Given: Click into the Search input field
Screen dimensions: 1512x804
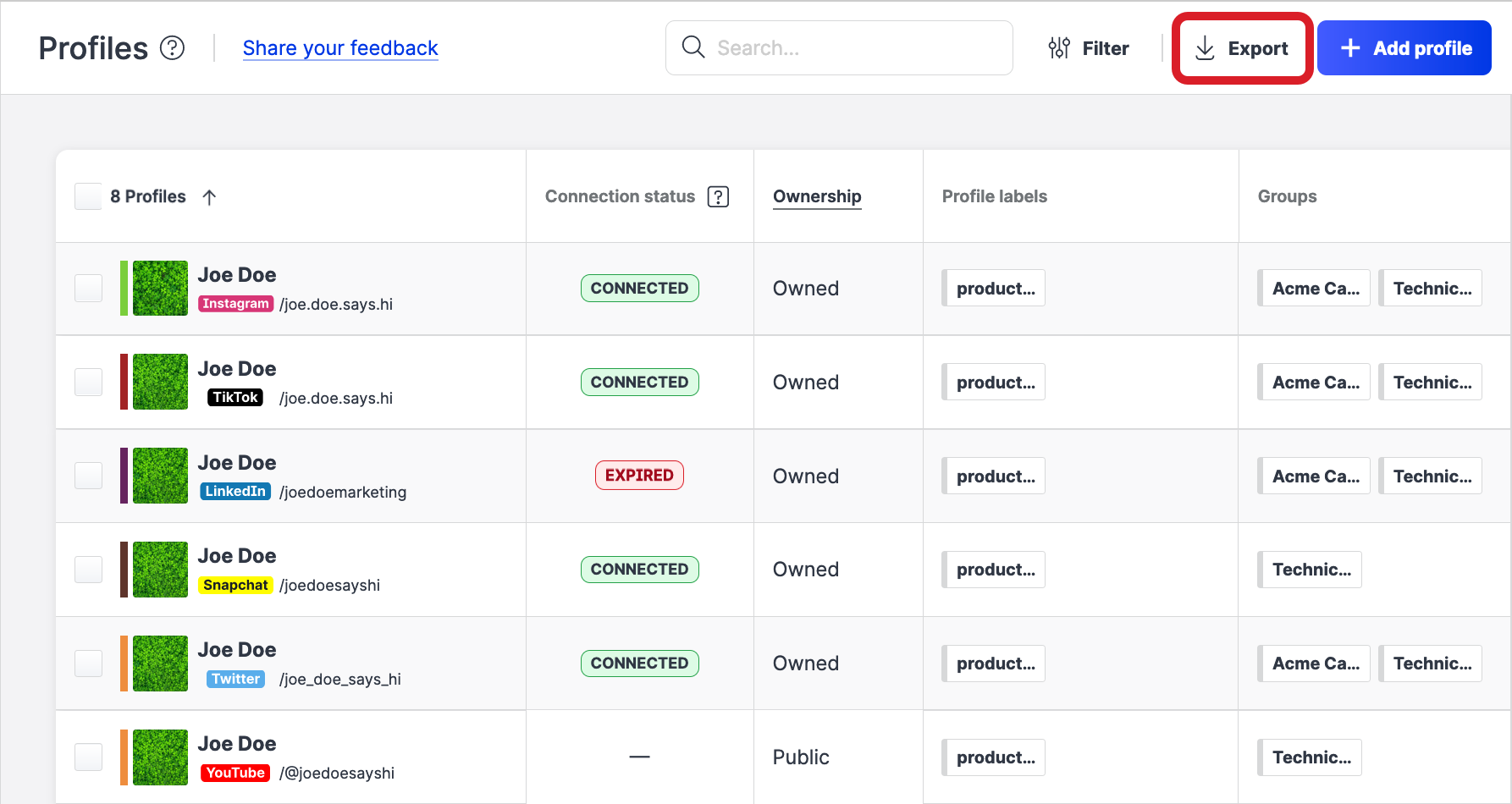Looking at the screenshot, I should [847, 47].
